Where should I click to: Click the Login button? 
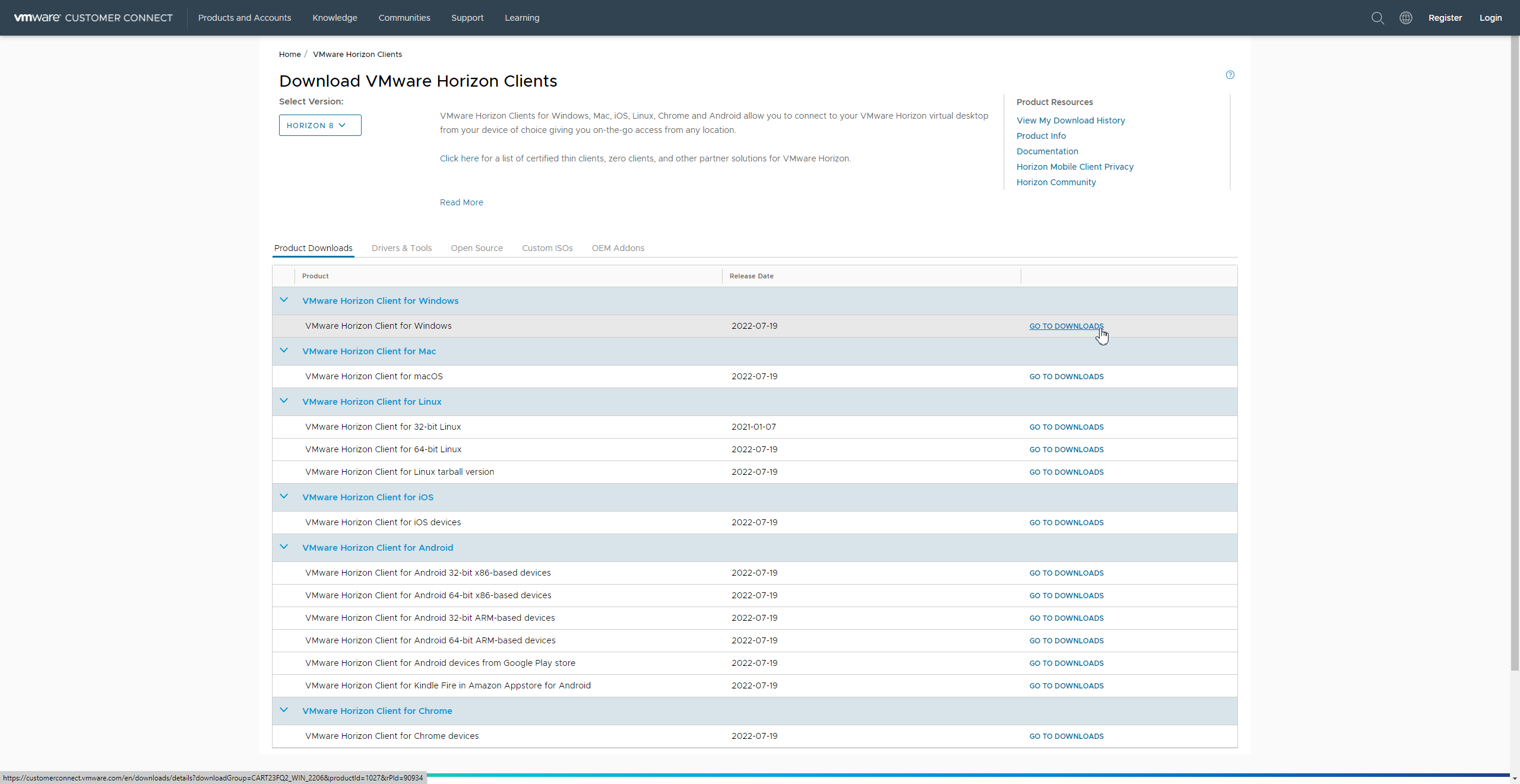pos(1490,18)
